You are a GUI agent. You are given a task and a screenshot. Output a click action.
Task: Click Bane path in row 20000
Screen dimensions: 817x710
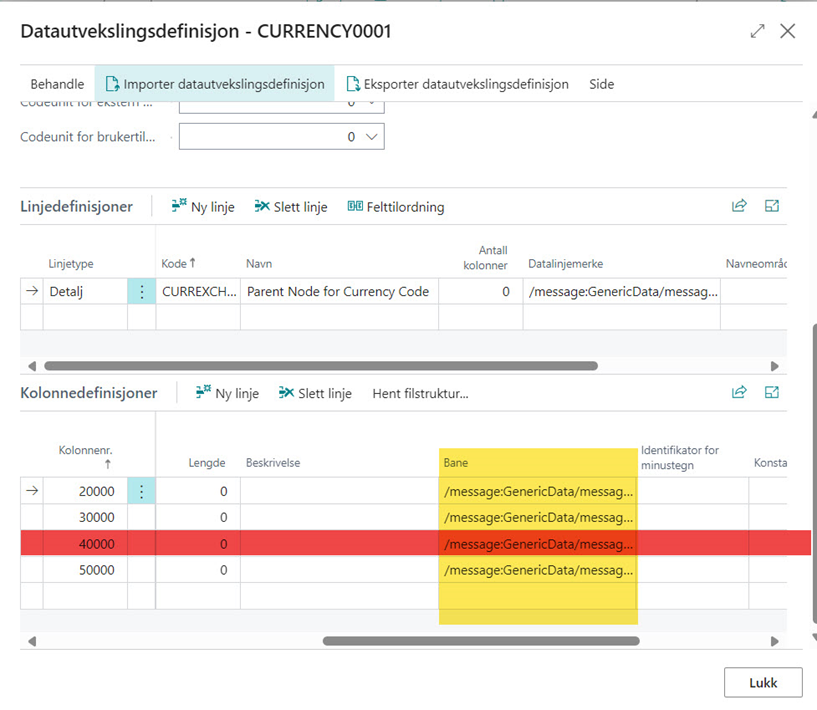click(x=538, y=491)
